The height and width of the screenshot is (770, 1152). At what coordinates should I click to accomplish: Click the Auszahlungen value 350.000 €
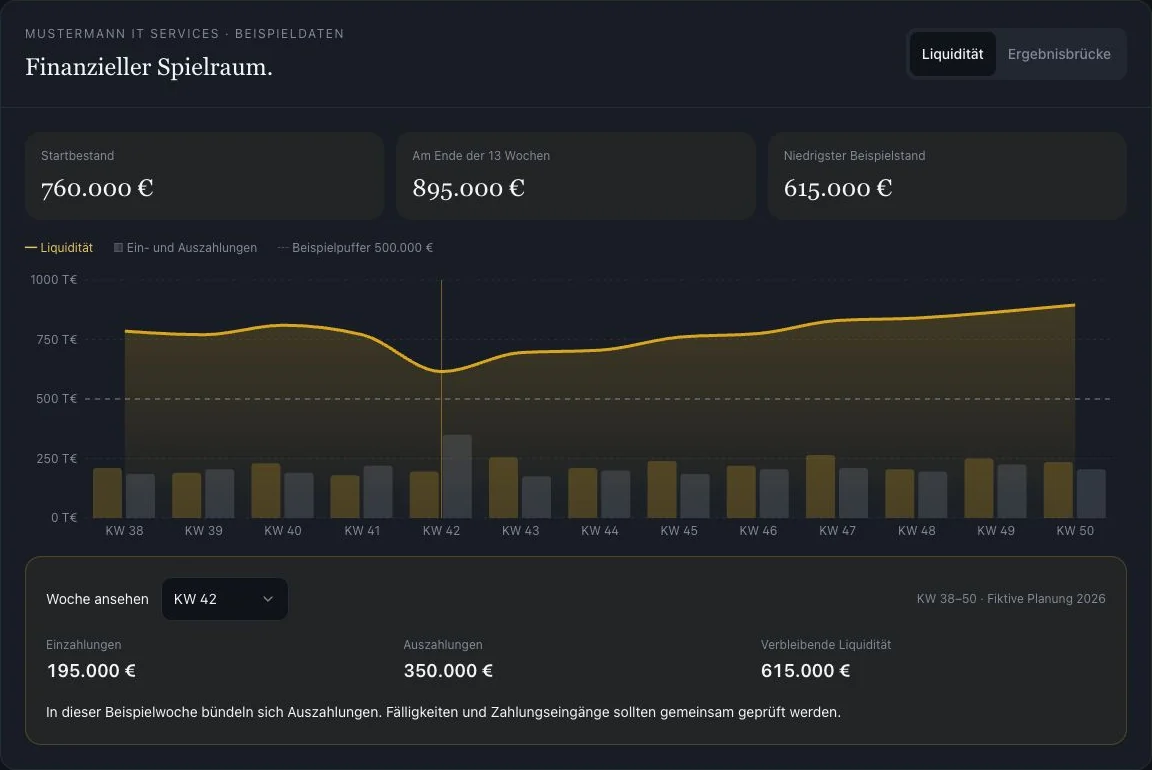448,671
